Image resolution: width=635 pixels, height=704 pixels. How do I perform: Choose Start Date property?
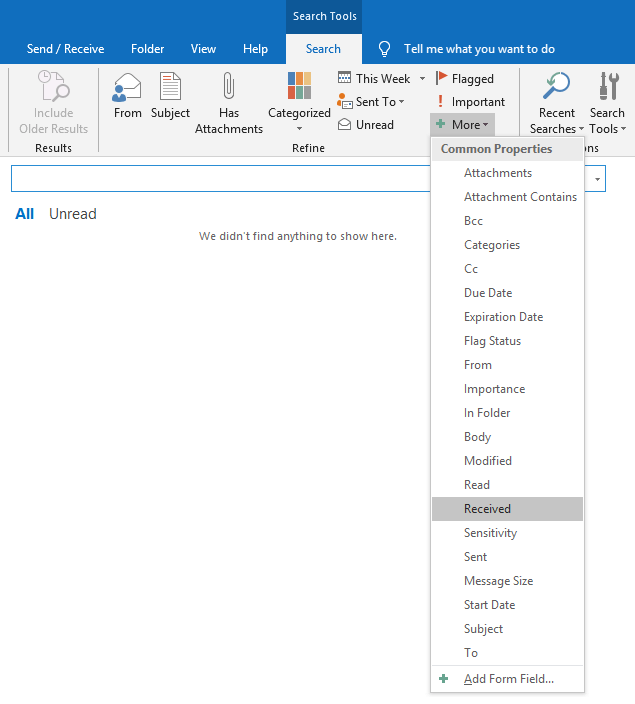point(507,605)
